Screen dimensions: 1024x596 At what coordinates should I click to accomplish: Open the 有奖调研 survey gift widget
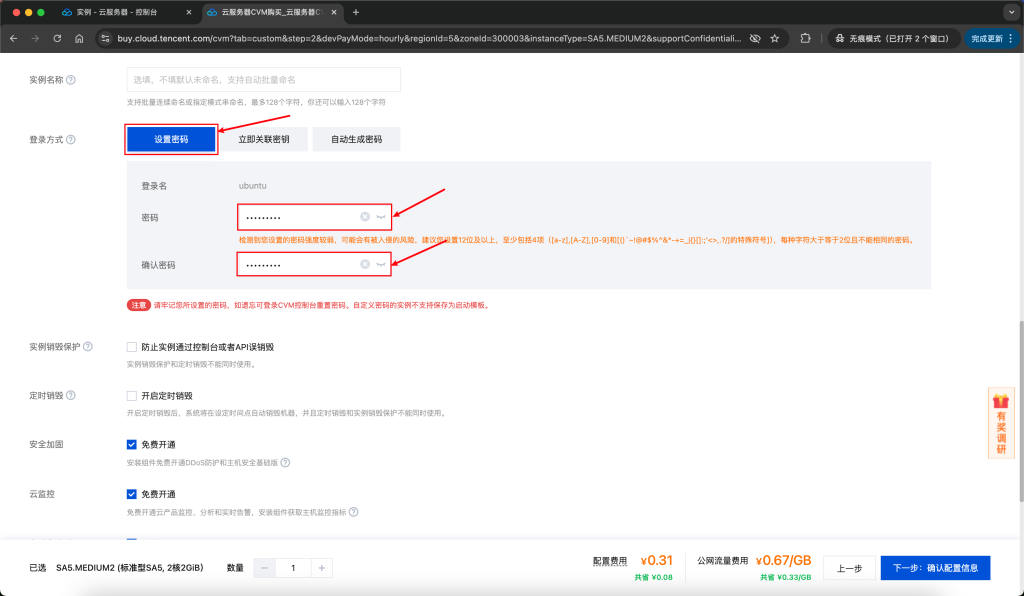click(x=1001, y=423)
